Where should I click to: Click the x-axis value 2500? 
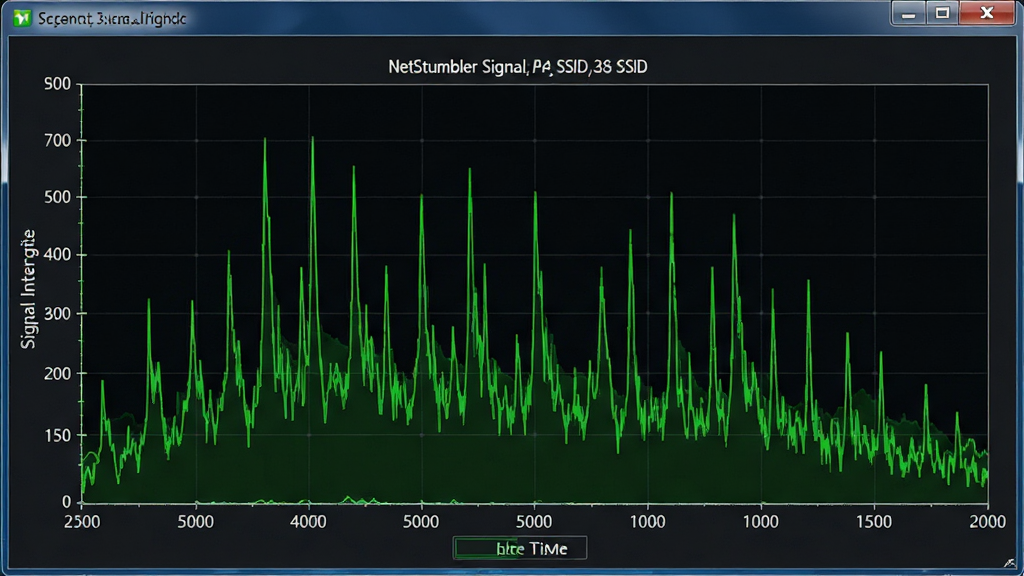pos(82,522)
